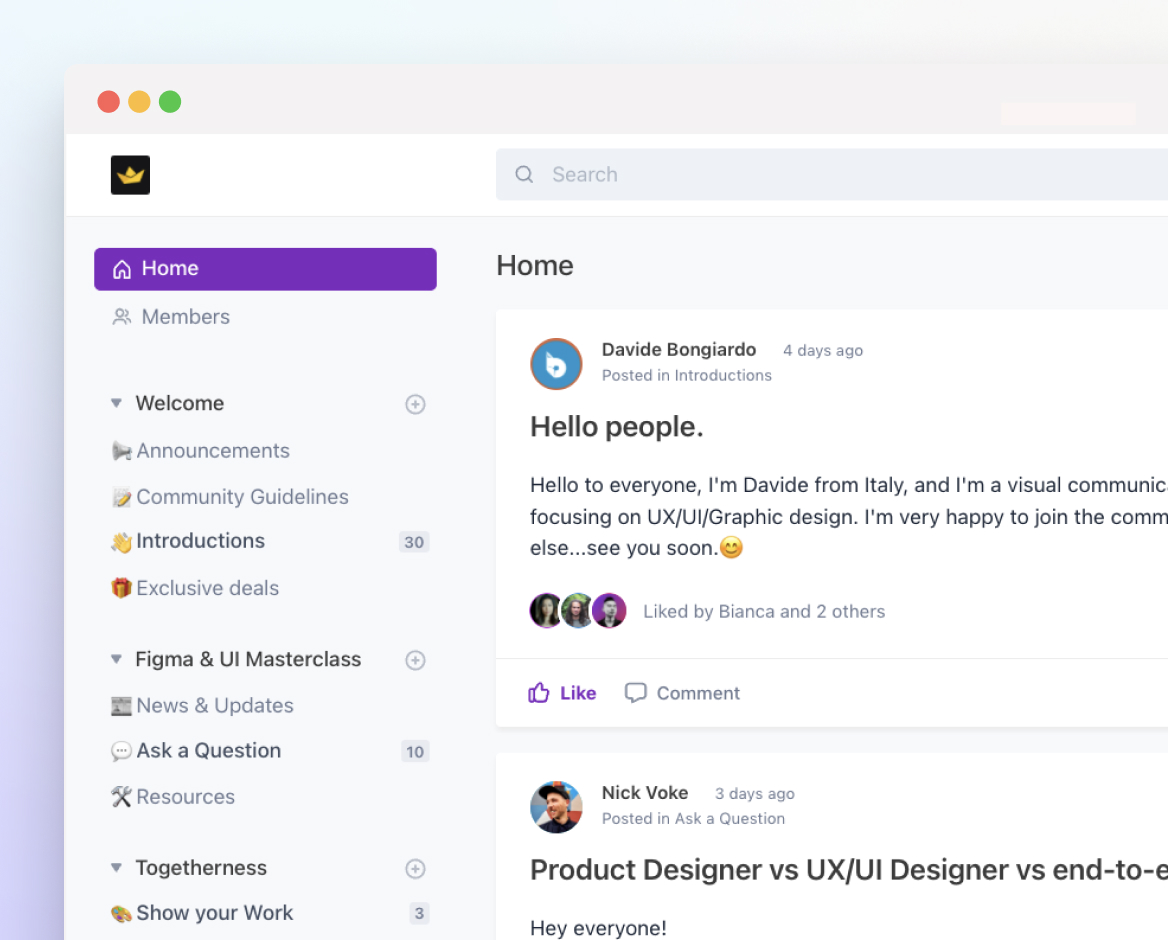This screenshot has height=940, width=1168.
Task: Open Nick Voke's profile name
Action: tap(645, 793)
